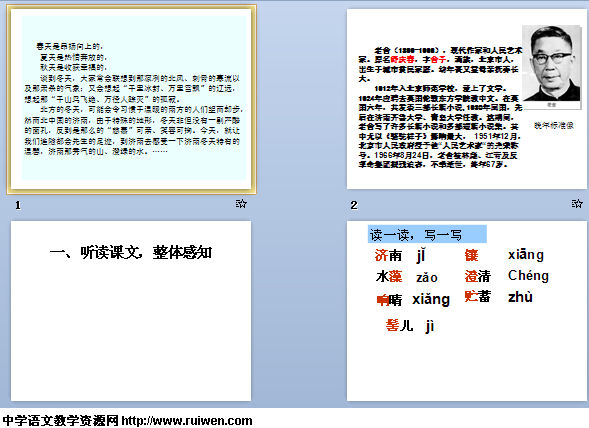
Task: Select the slide 2 thumbnail about Lao She
Action: tap(468, 99)
